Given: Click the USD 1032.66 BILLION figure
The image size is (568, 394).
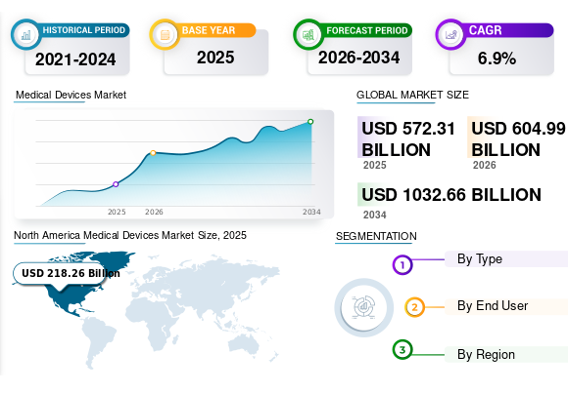Looking at the screenshot, I should click(x=451, y=195).
